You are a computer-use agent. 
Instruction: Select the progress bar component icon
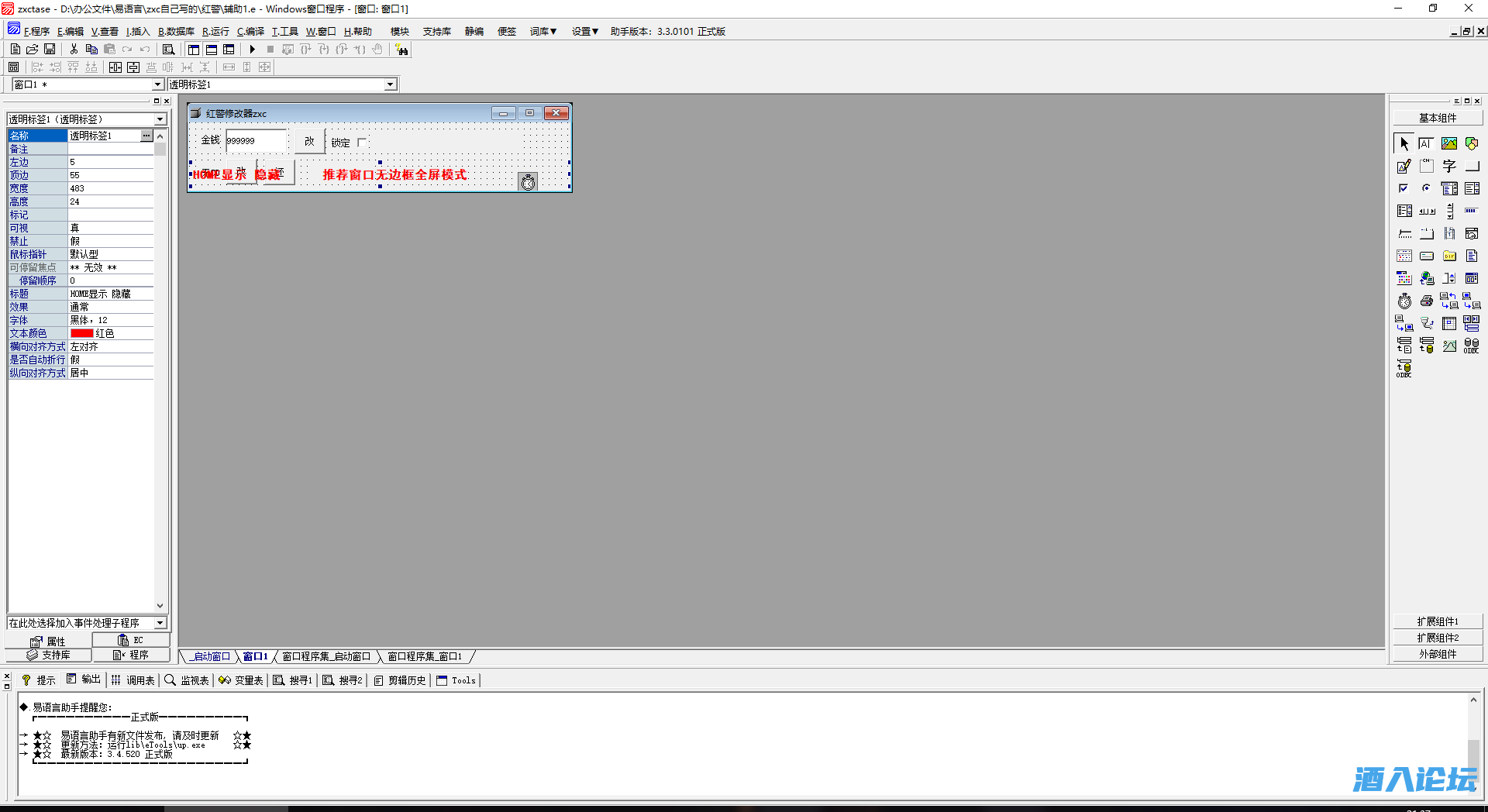pos(1472,211)
